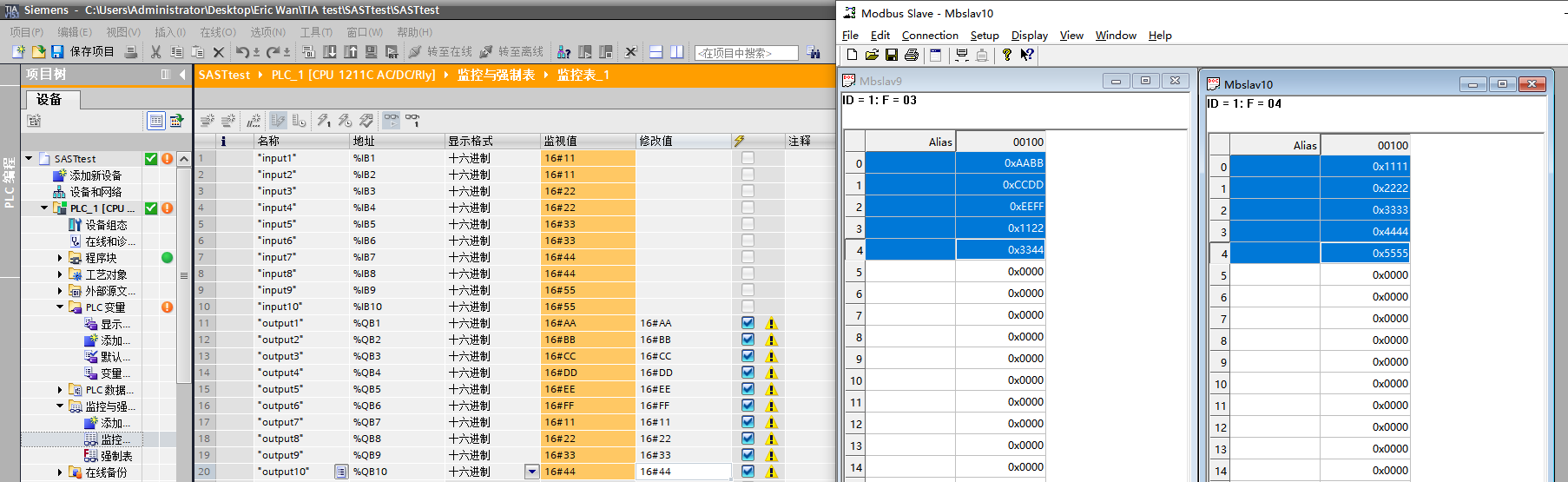Image resolution: width=1568 pixels, height=482 pixels.
Task: Click the Save disk icon in Modbus Slave
Action: 892,55
